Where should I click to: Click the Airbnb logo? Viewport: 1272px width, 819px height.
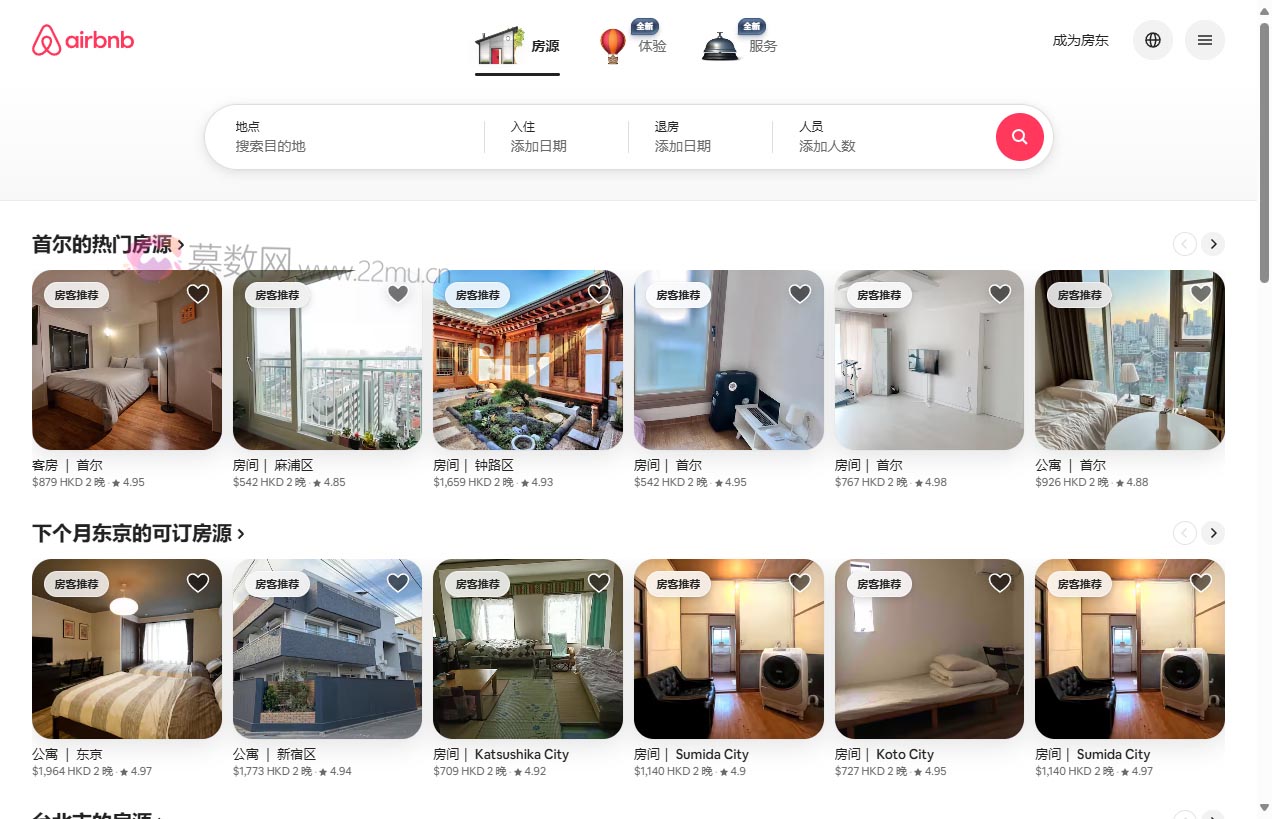tap(83, 40)
